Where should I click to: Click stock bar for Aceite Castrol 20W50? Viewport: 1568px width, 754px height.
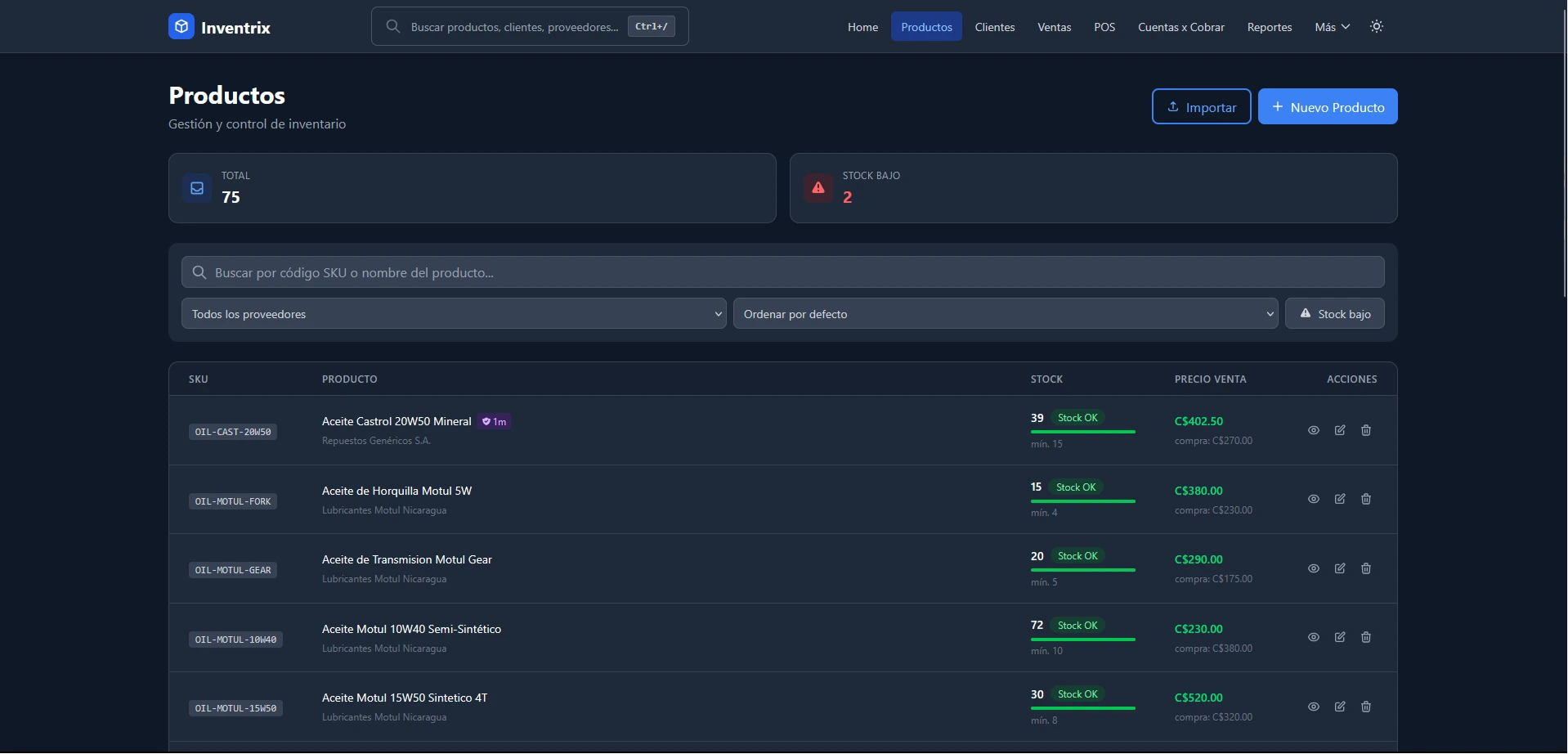[x=1083, y=432]
